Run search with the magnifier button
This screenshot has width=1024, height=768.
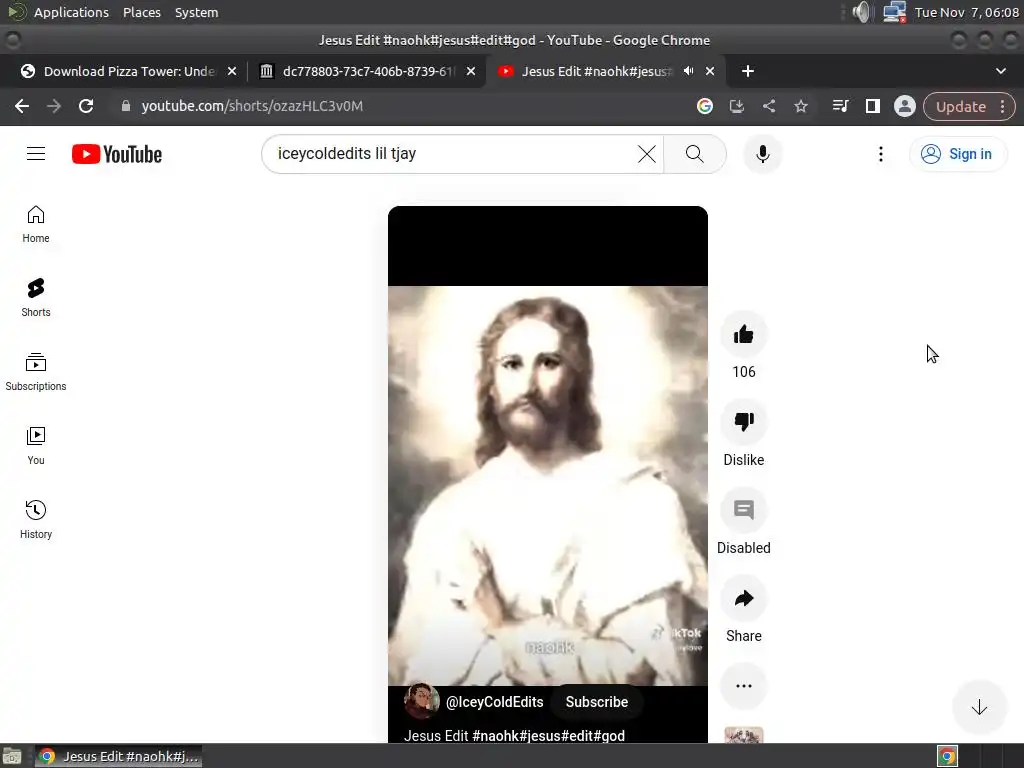(695, 154)
